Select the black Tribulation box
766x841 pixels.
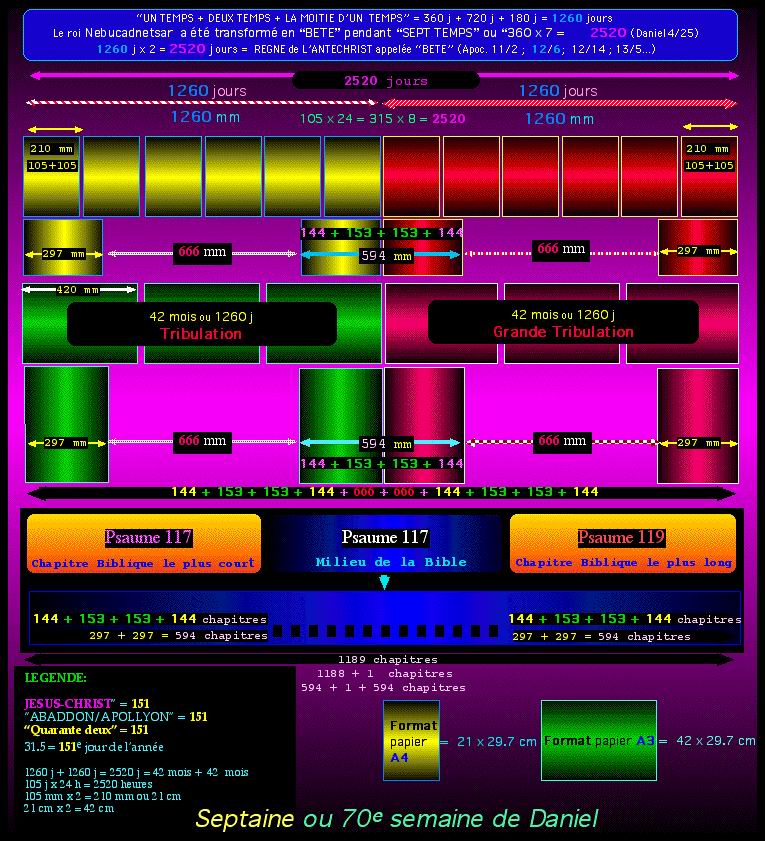pos(201,324)
